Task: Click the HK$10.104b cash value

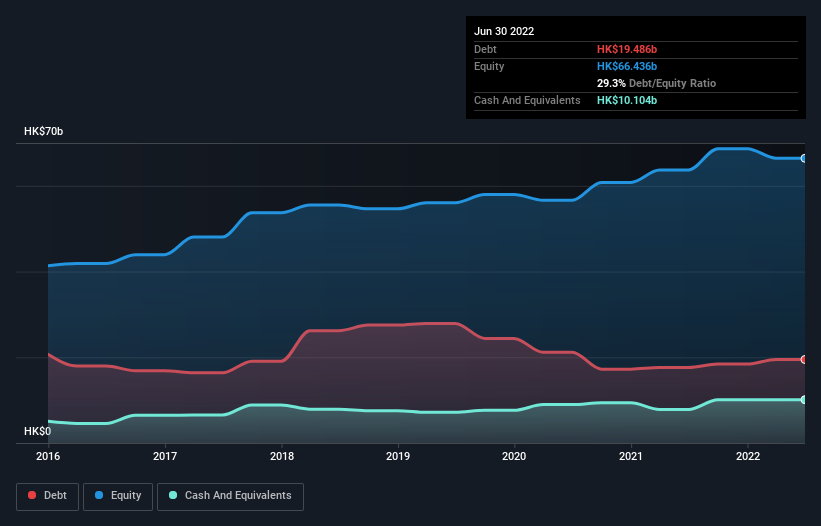Action: 627,100
